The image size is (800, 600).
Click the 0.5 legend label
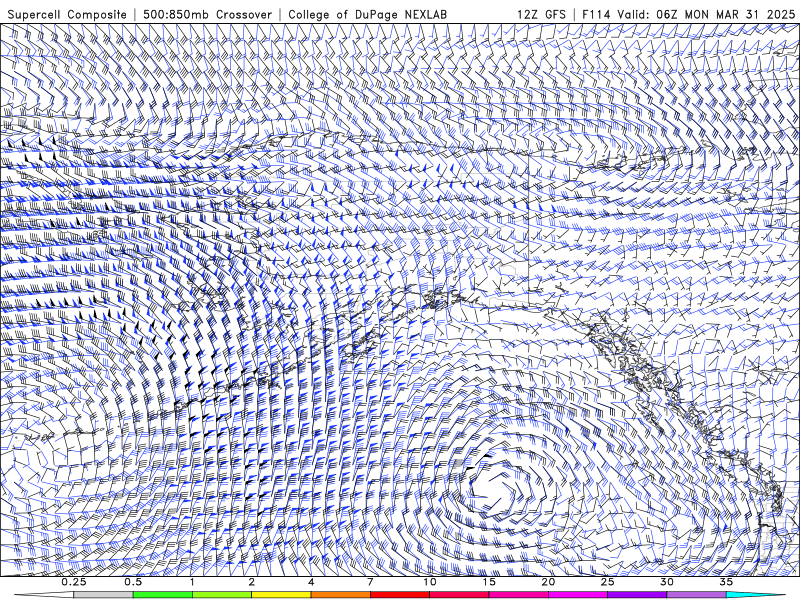(x=133, y=582)
